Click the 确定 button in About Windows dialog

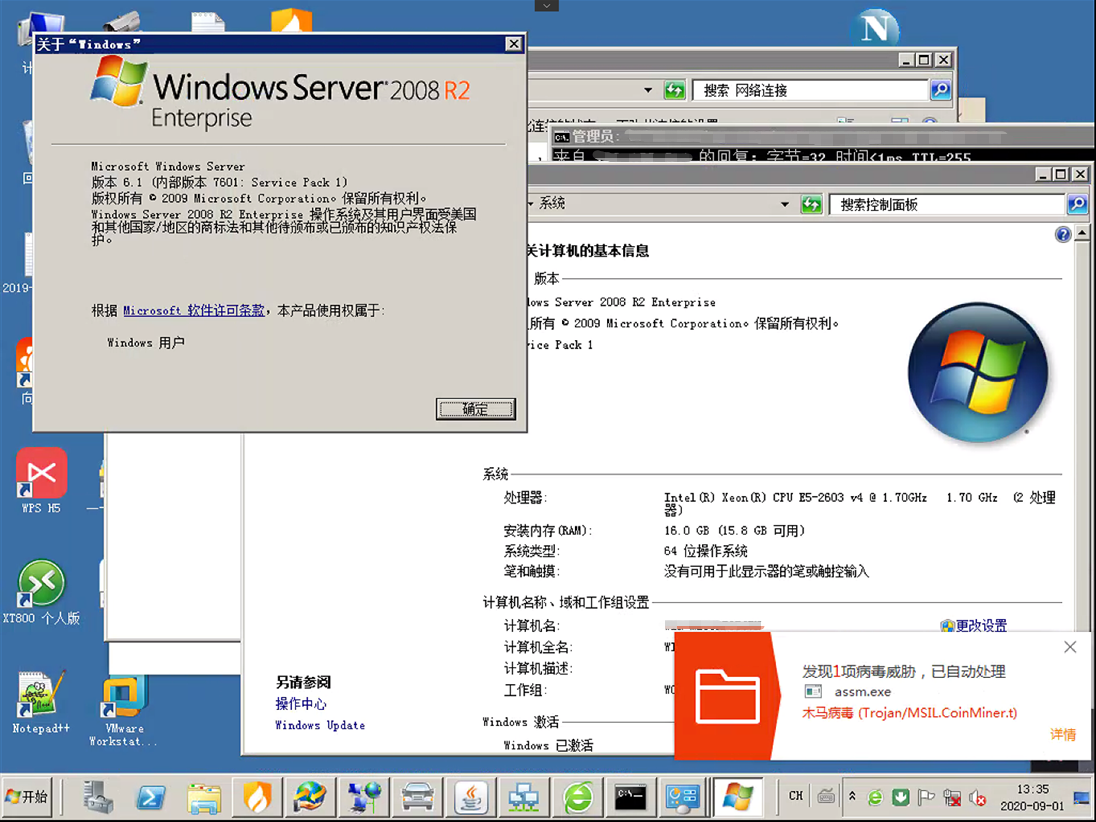click(475, 409)
